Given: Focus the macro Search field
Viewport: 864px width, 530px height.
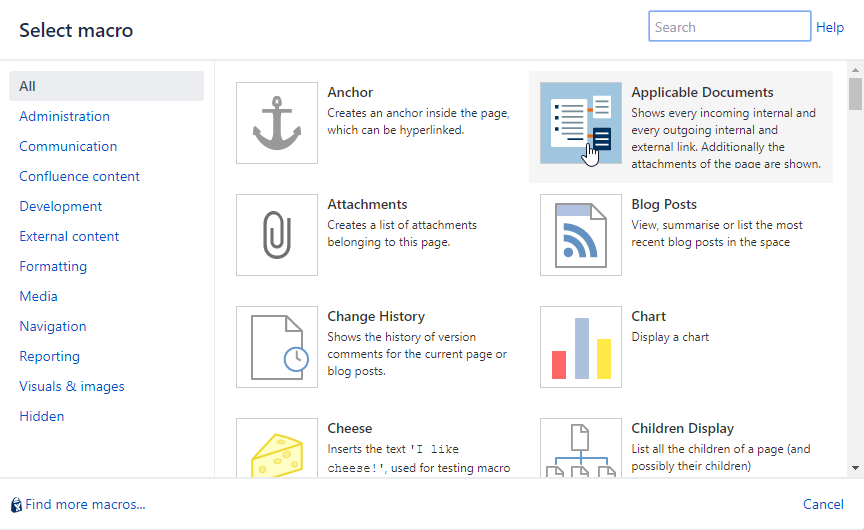Looking at the screenshot, I should (729, 27).
